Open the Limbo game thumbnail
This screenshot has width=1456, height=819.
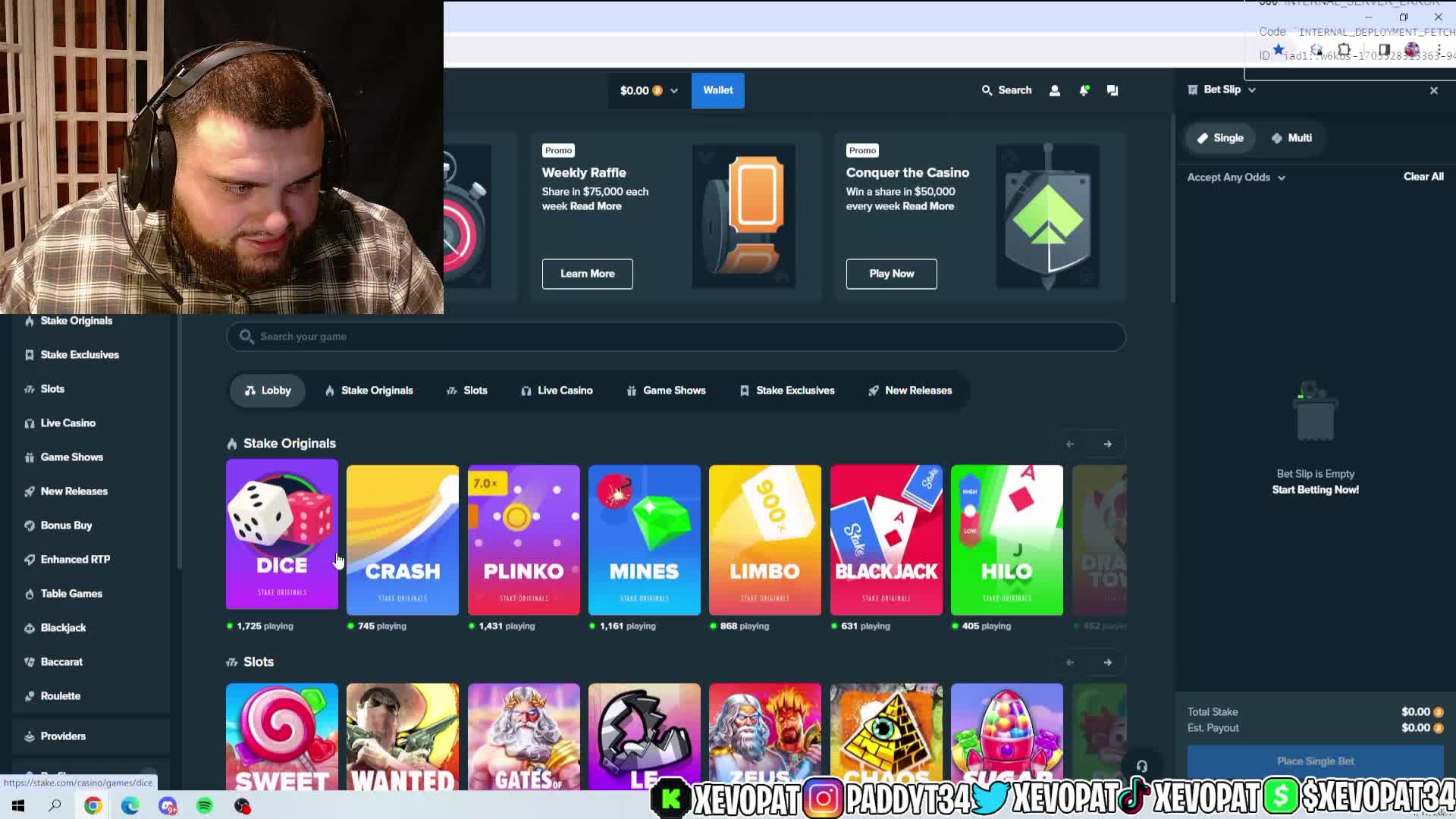[765, 540]
